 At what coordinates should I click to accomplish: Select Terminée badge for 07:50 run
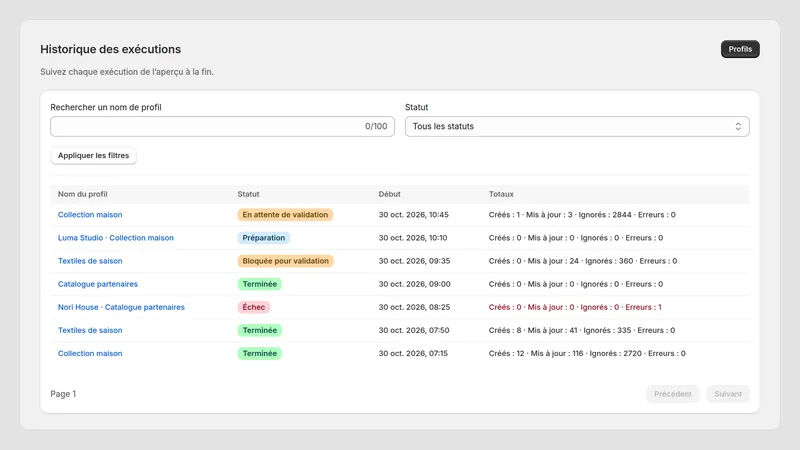point(259,330)
